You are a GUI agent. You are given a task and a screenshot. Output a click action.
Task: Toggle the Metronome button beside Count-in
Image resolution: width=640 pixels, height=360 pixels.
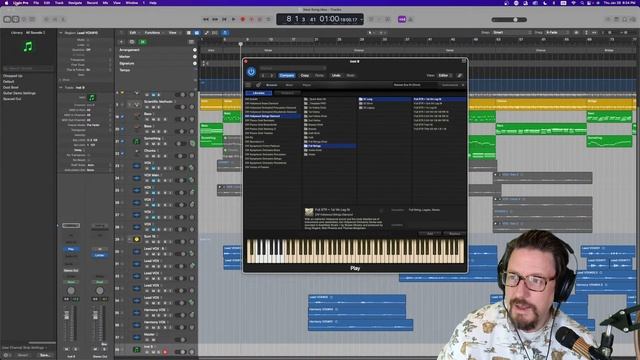(411, 19)
